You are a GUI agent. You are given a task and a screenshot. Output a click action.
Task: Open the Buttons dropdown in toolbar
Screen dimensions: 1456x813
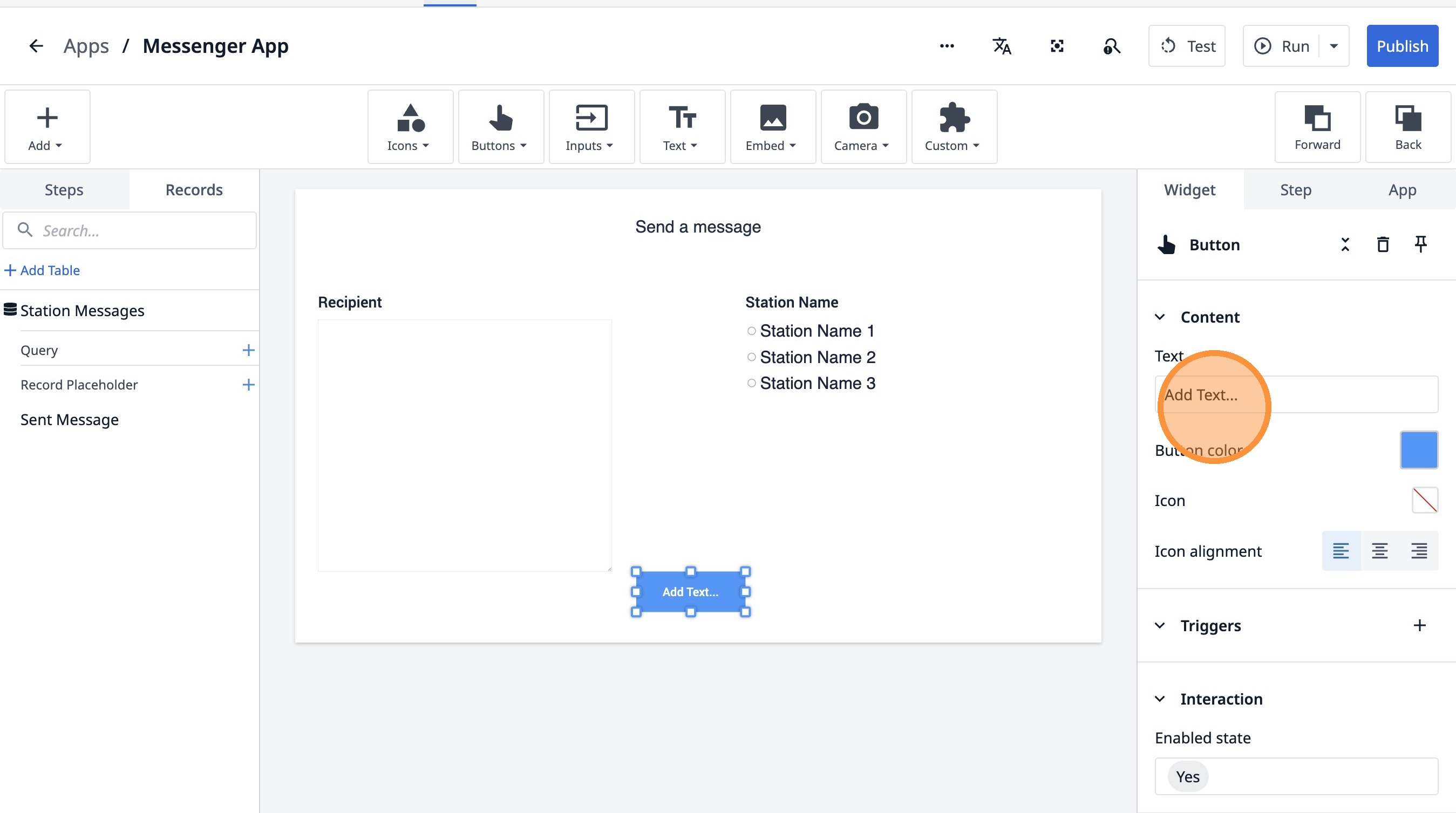(500, 127)
